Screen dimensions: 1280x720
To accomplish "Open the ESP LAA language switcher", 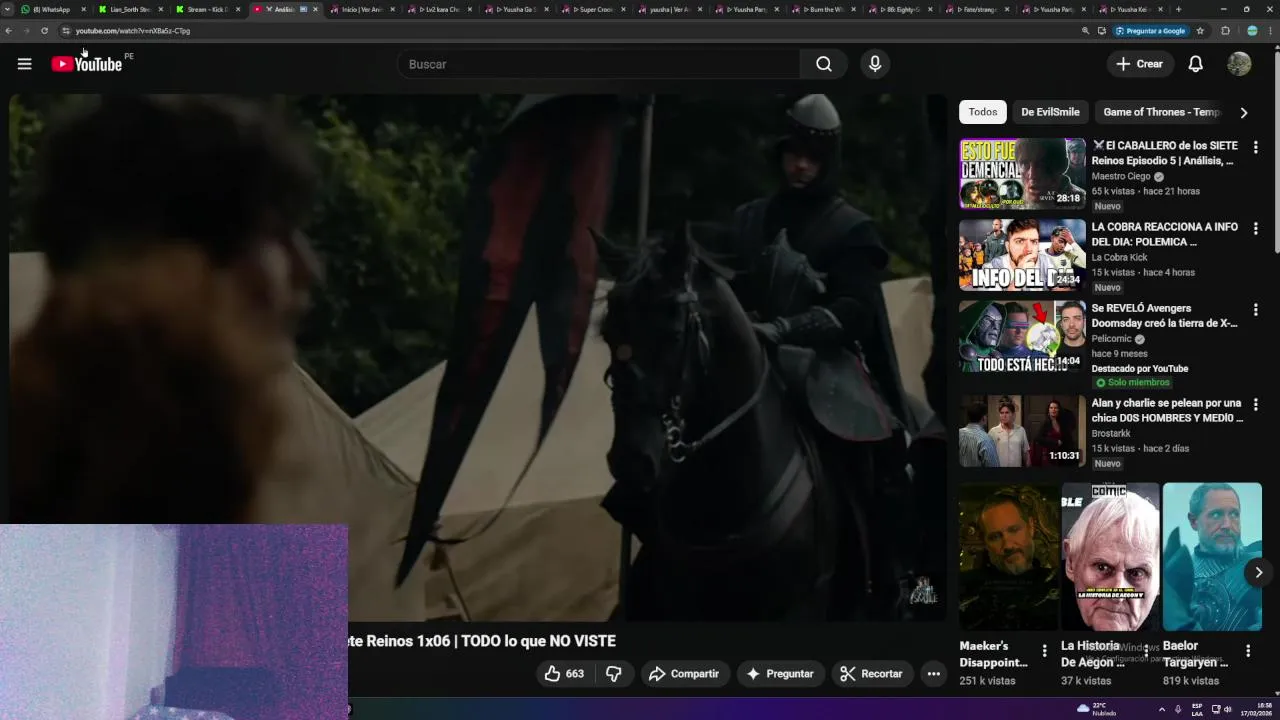I will tap(1197, 709).
